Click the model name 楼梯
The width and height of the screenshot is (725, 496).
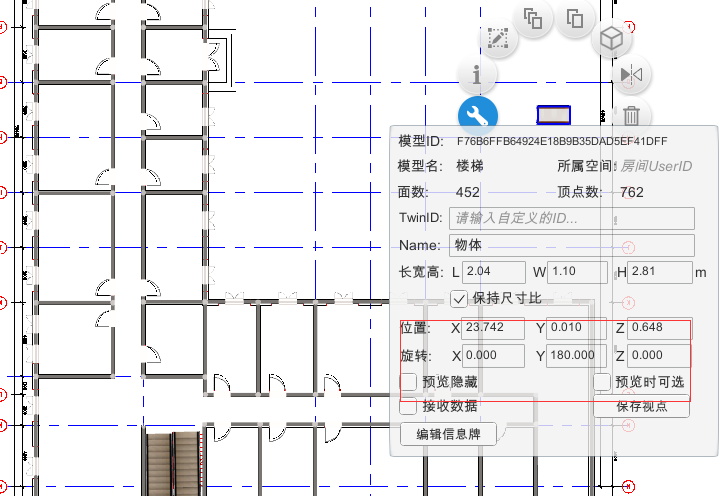point(470,166)
